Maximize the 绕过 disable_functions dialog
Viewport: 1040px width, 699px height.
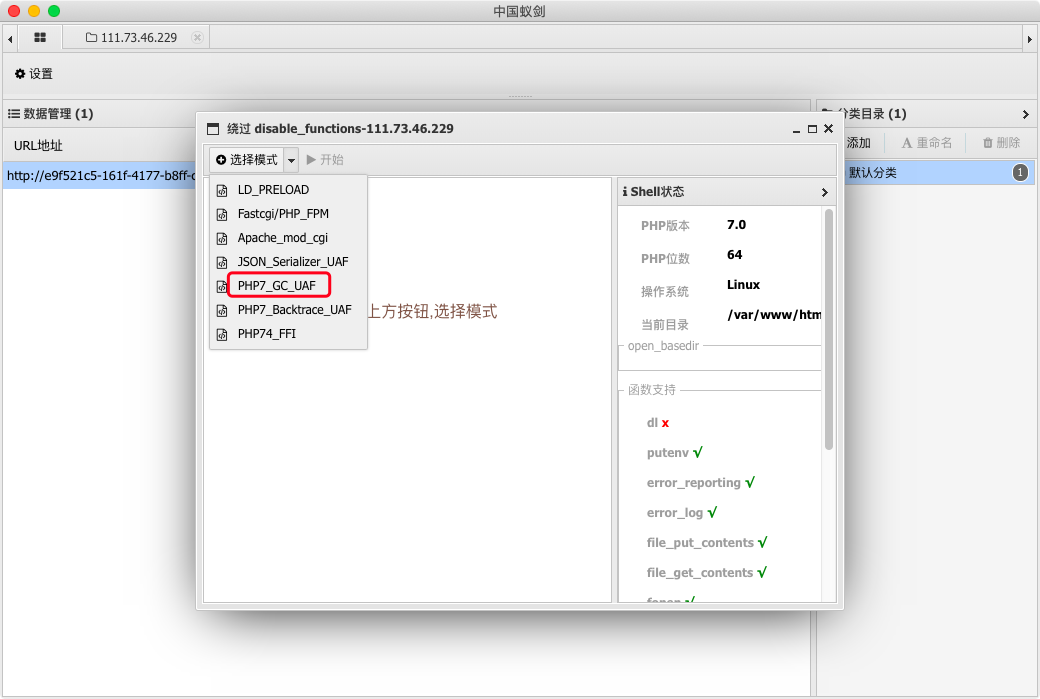pos(812,129)
